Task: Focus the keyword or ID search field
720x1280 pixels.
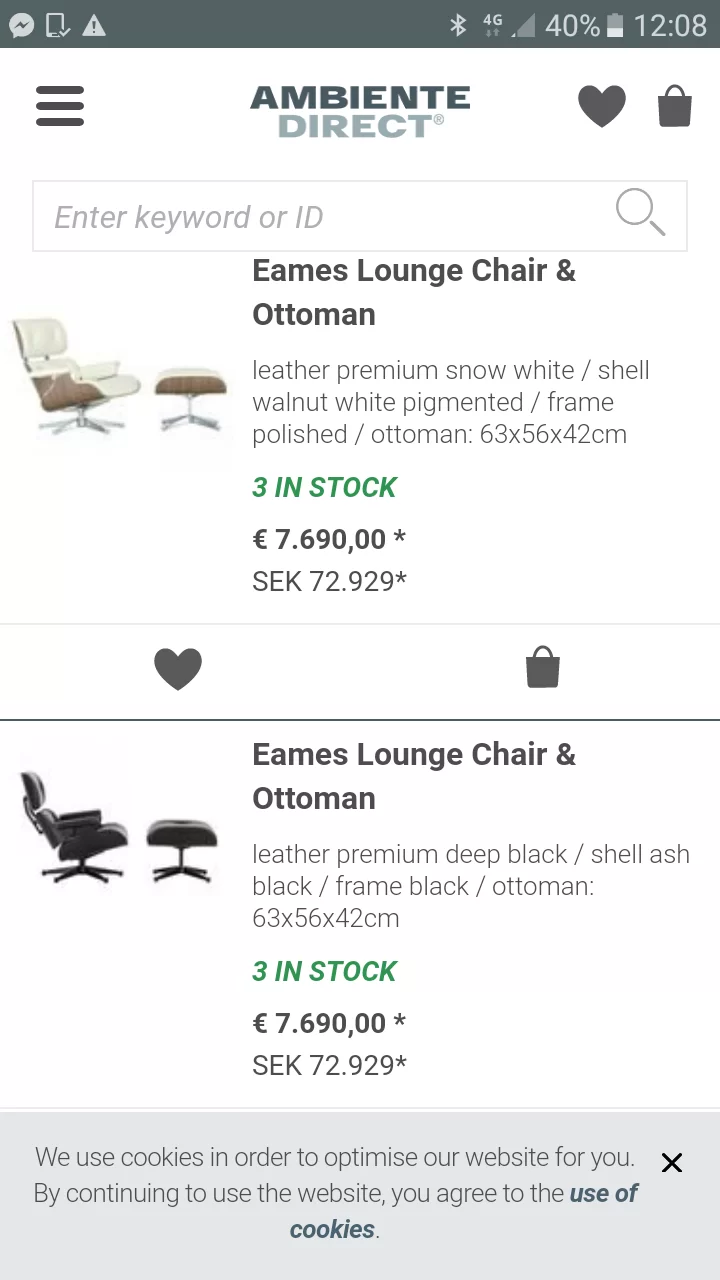Action: pos(320,217)
